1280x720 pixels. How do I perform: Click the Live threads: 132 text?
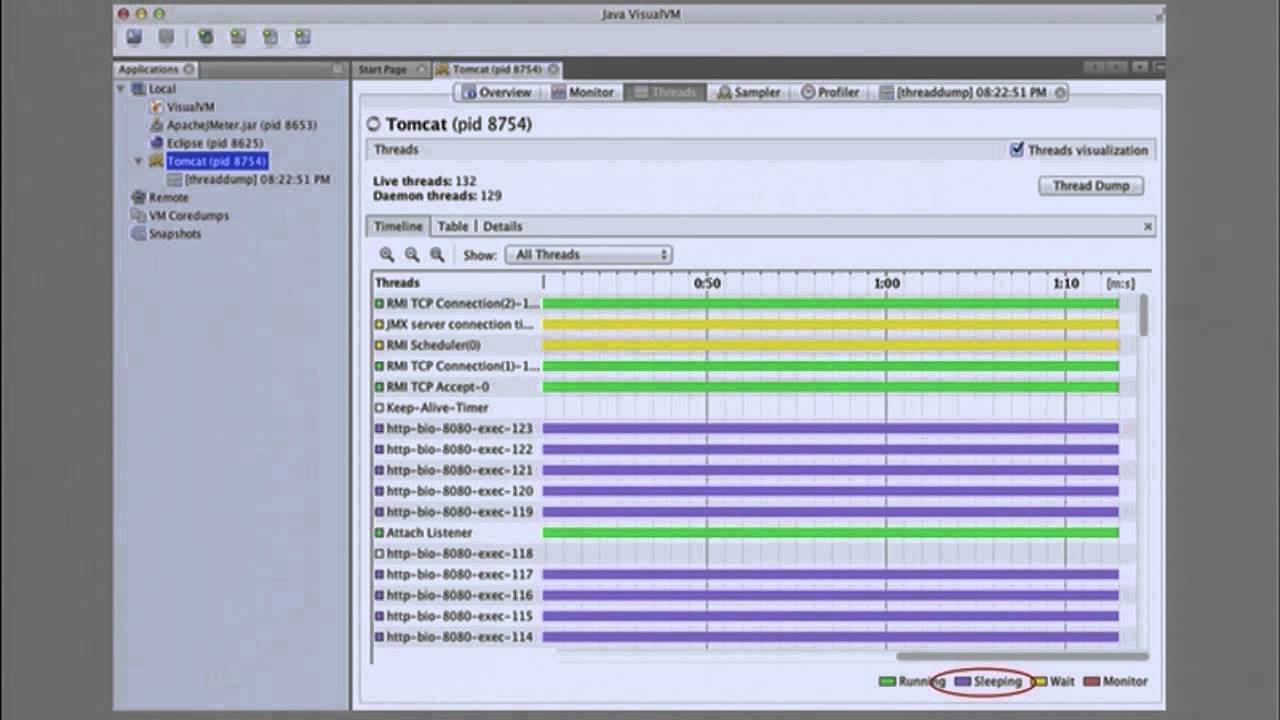click(424, 181)
